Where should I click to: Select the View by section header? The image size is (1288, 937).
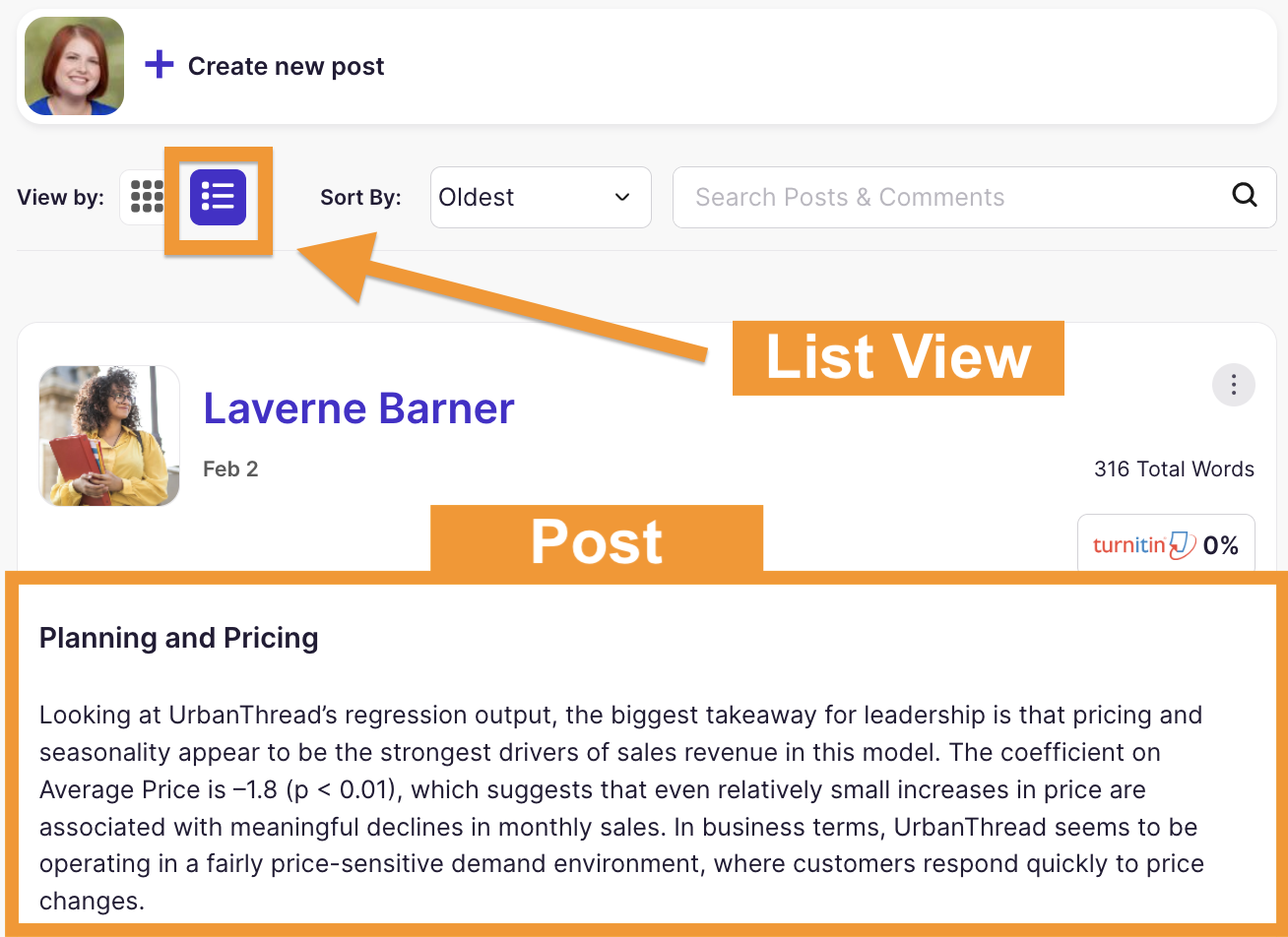pos(60,197)
